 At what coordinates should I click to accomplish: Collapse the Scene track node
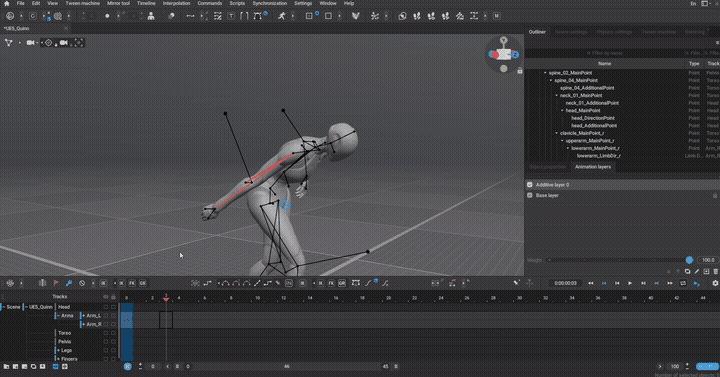4,307
